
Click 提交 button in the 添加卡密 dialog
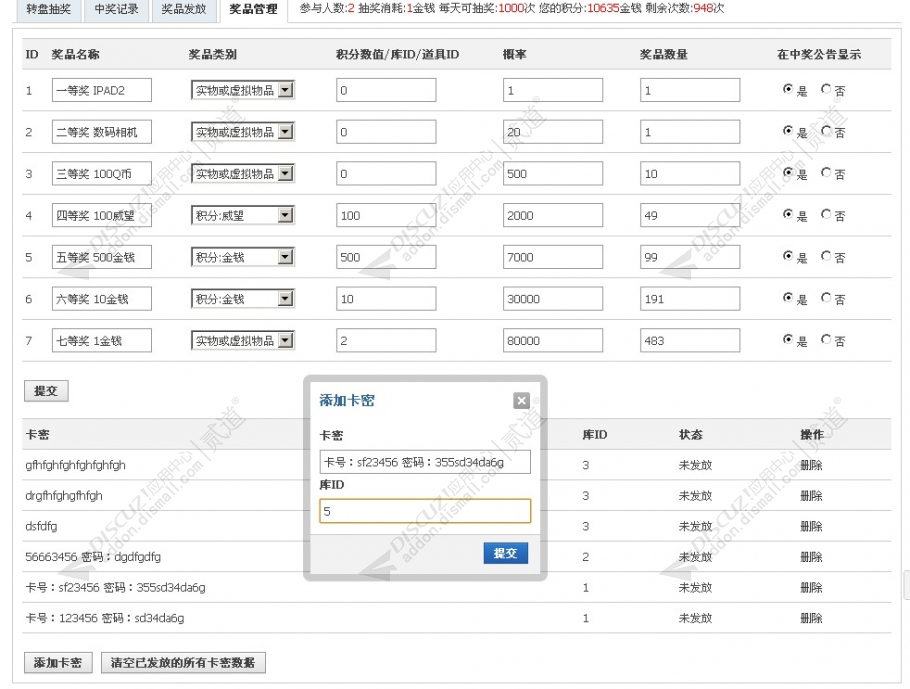(x=505, y=553)
